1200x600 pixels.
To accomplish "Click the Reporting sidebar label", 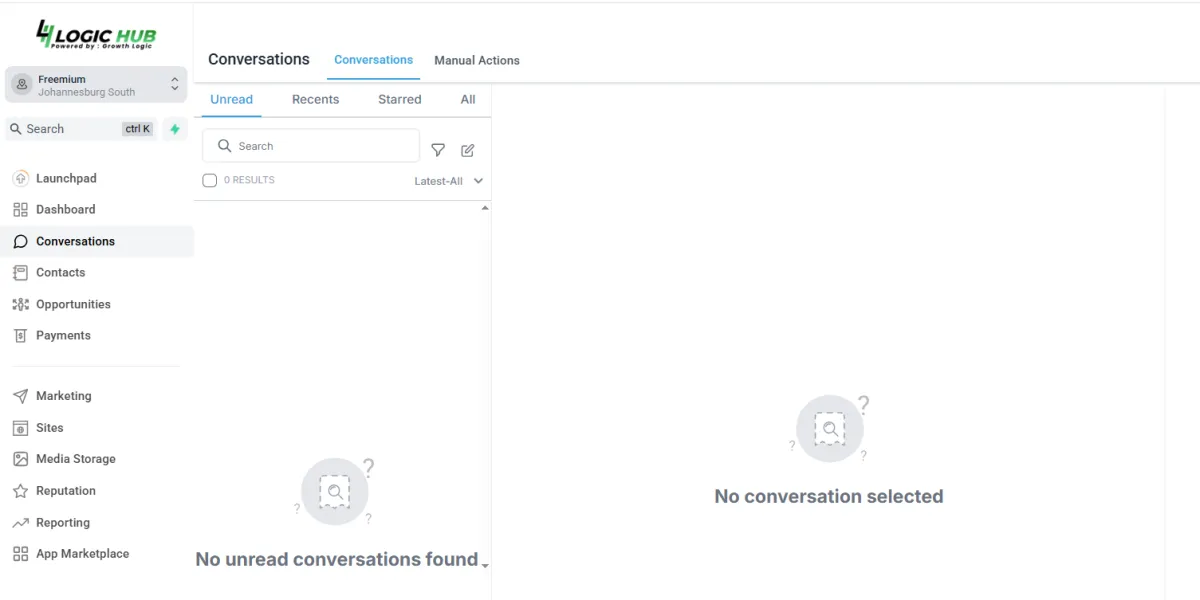I will click(63, 523).
